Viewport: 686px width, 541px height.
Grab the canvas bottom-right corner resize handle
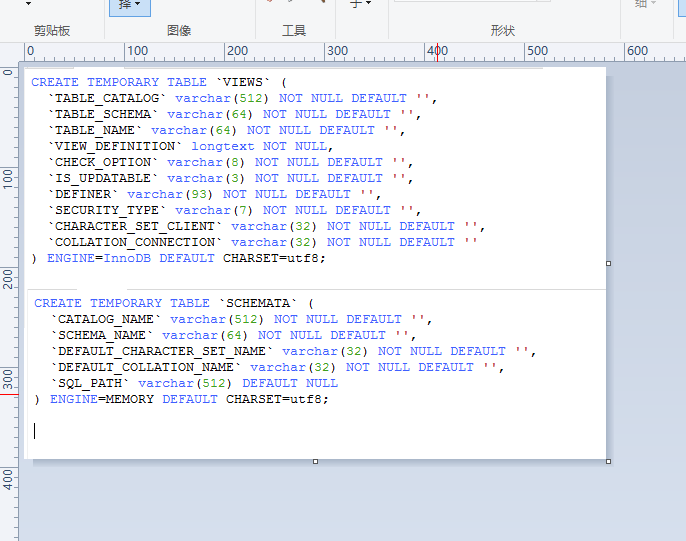coord(609,461)
